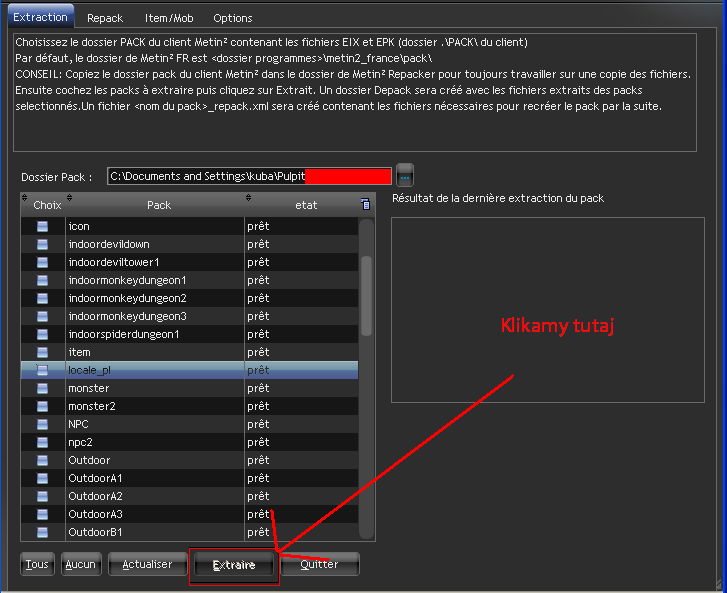Open folder browse button with dots
This screenshot has width=727, height=593.
(x=405, y=176)
